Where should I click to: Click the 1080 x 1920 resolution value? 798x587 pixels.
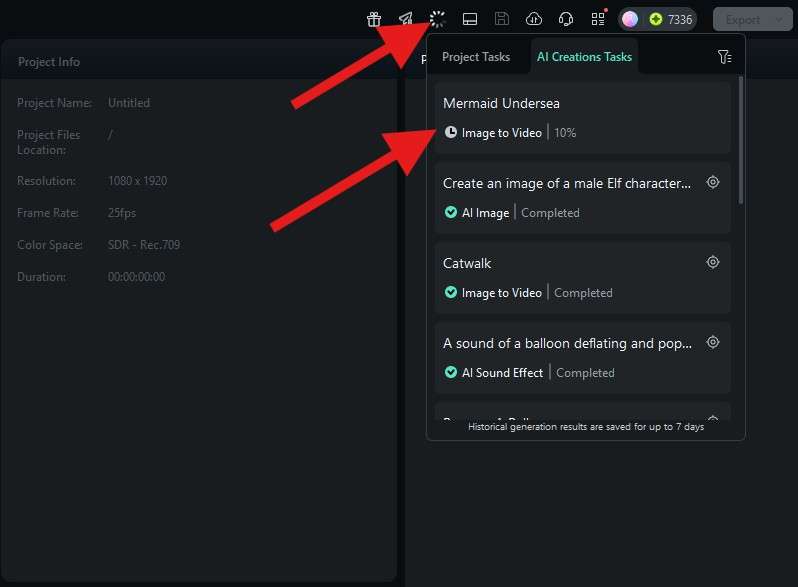[x=137, y=181]
